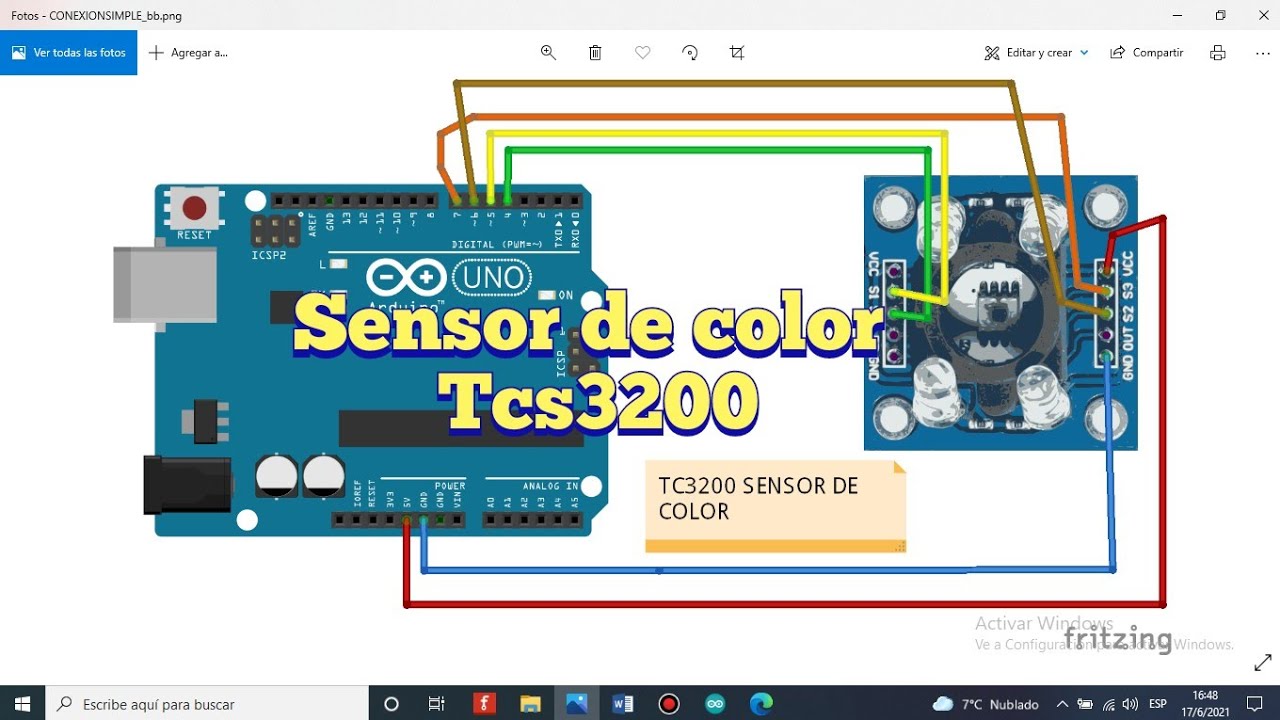Click the Tcs3200 yellow title text
This screenshot has width=1280, height=720.
[x=600, y=403]
